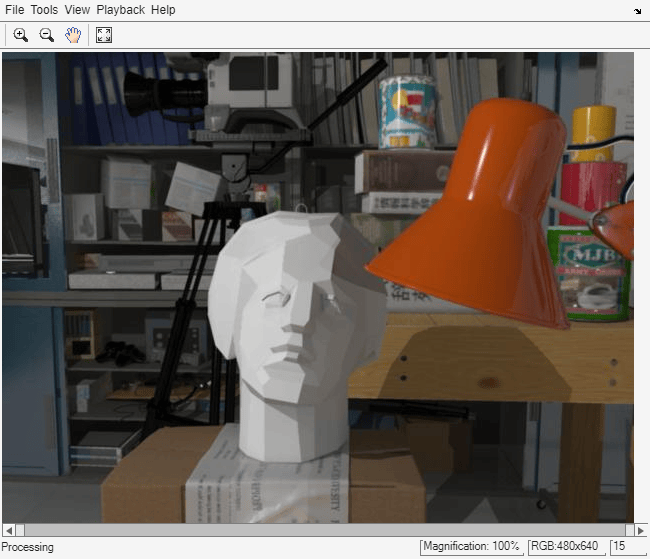
Task: Click the Processing status text
Action: pos(27,547)
